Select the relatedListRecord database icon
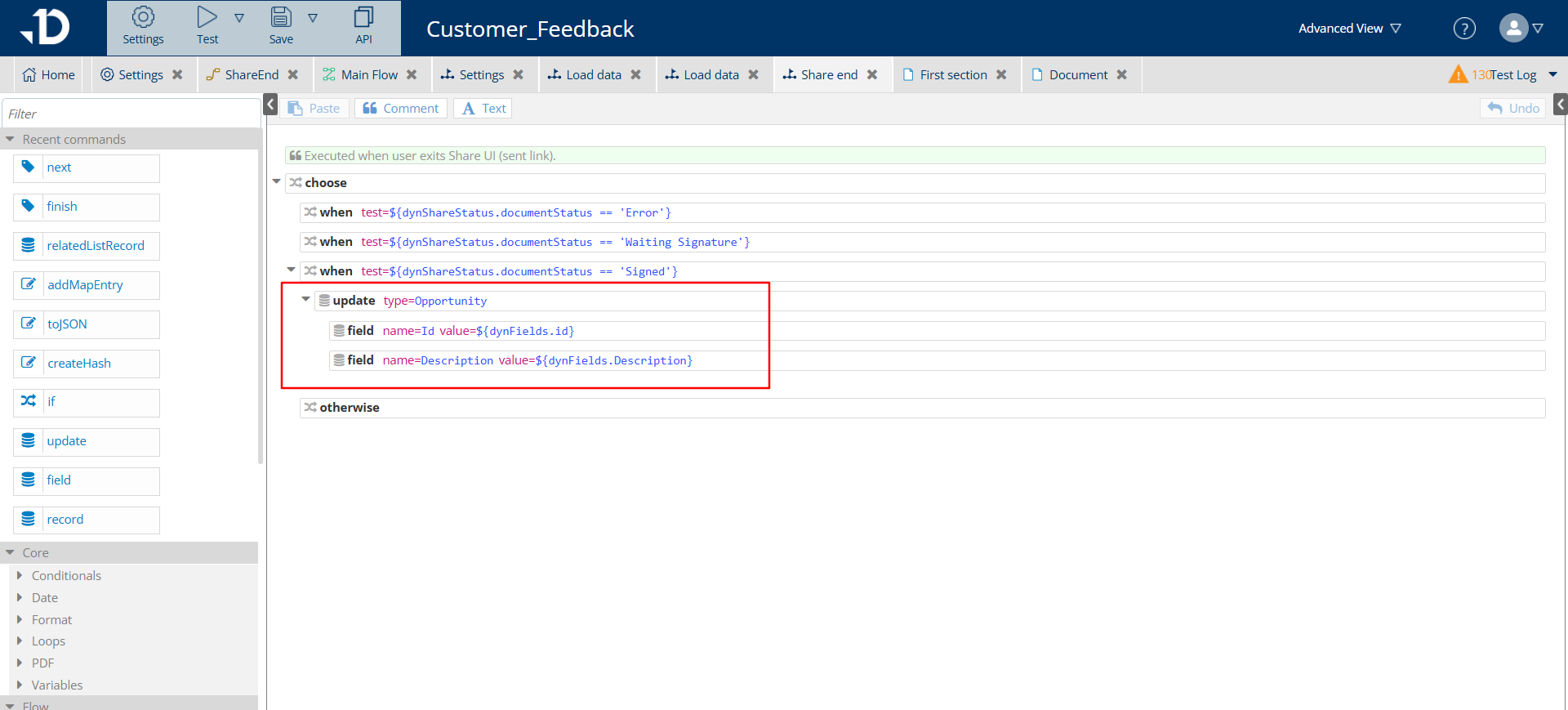Viewport: 1568px width, 710px height. [28, 245]
